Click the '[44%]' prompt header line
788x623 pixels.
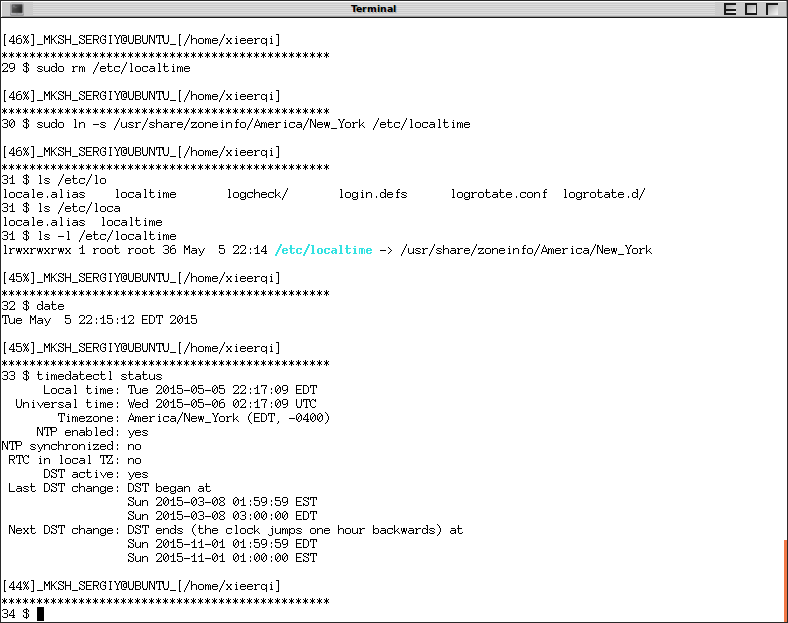pos(141,586)
